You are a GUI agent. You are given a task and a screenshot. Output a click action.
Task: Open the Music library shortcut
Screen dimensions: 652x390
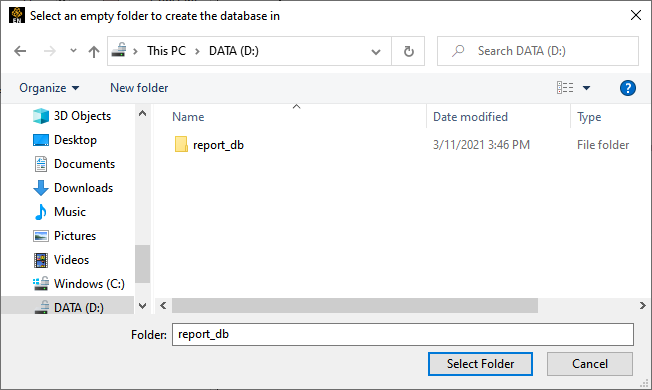click(59, 212)
